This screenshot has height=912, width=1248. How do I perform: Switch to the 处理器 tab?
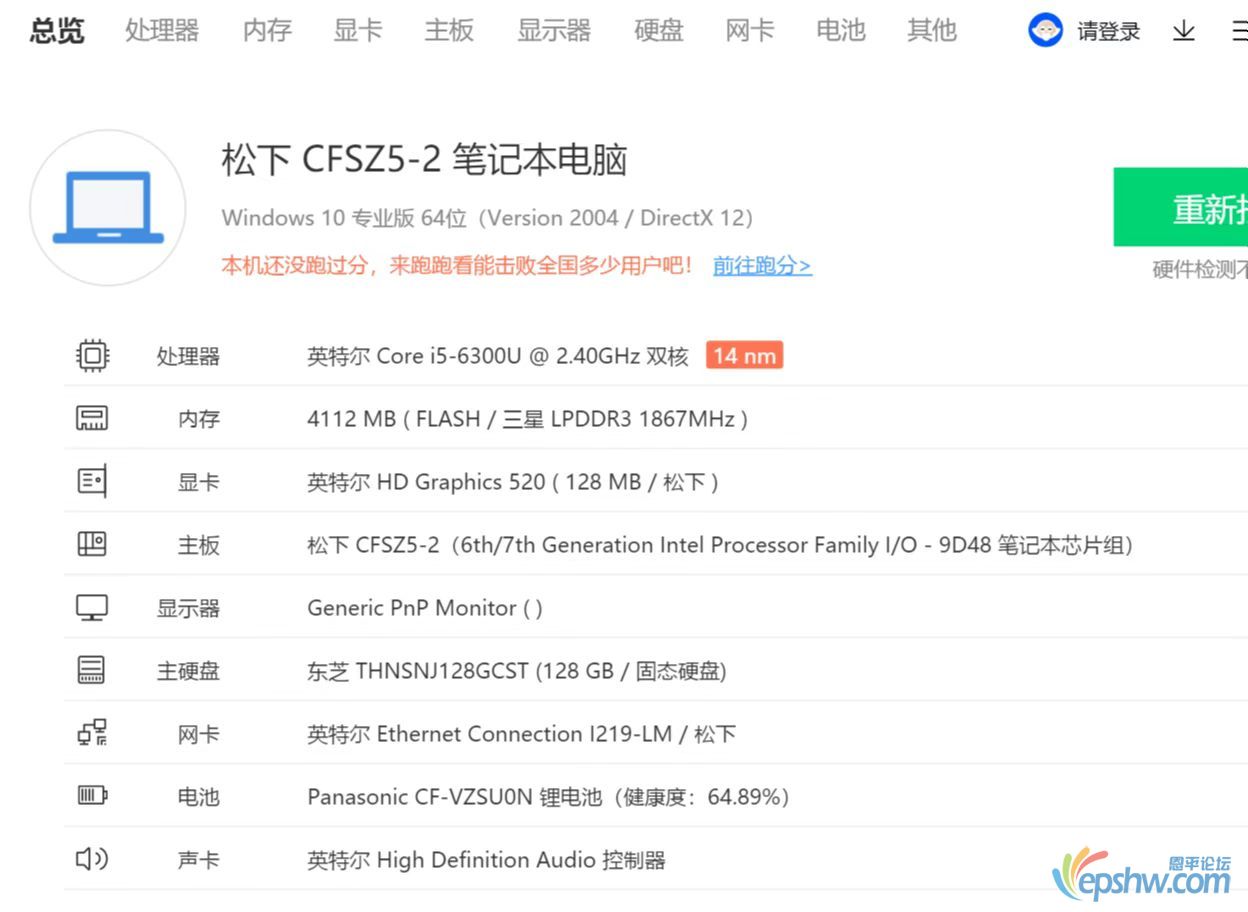pos(162,31)
